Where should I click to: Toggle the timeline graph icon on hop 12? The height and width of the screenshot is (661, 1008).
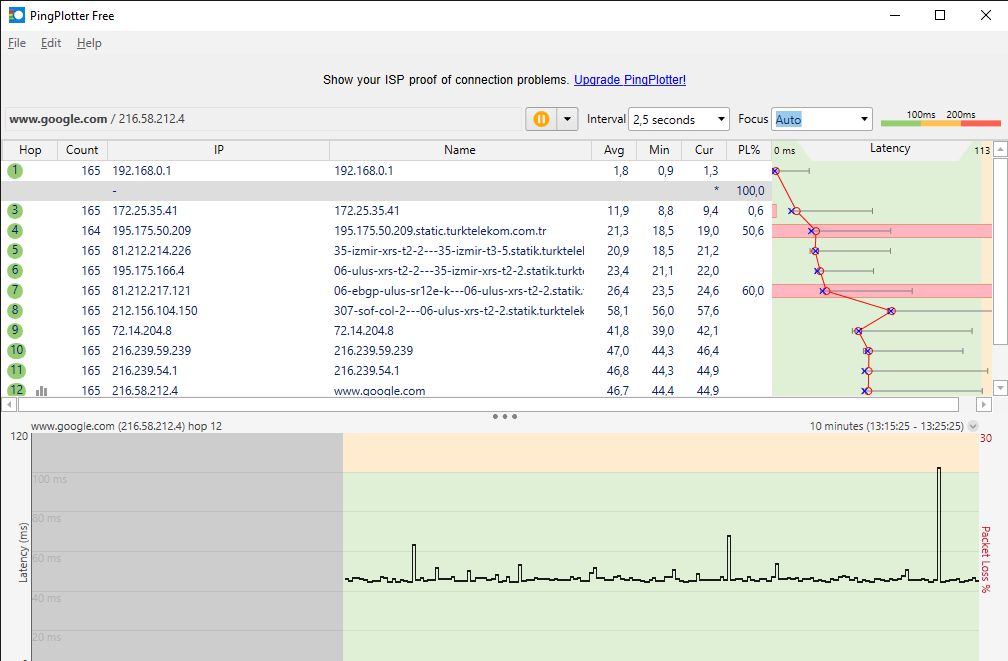pos(42,390)
